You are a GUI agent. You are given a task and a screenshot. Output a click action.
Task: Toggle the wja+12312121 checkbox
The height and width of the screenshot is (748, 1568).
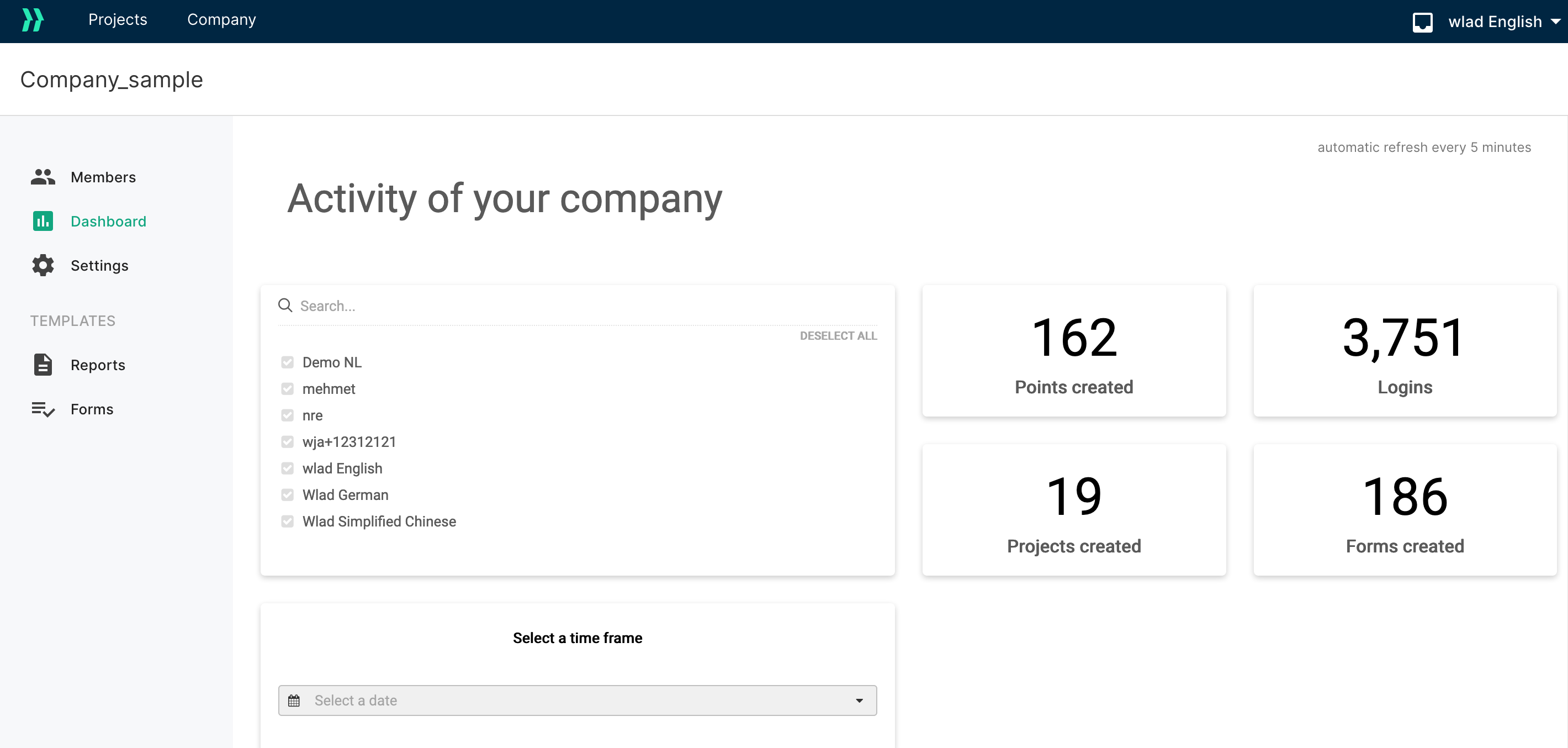[x=287, y=442]
